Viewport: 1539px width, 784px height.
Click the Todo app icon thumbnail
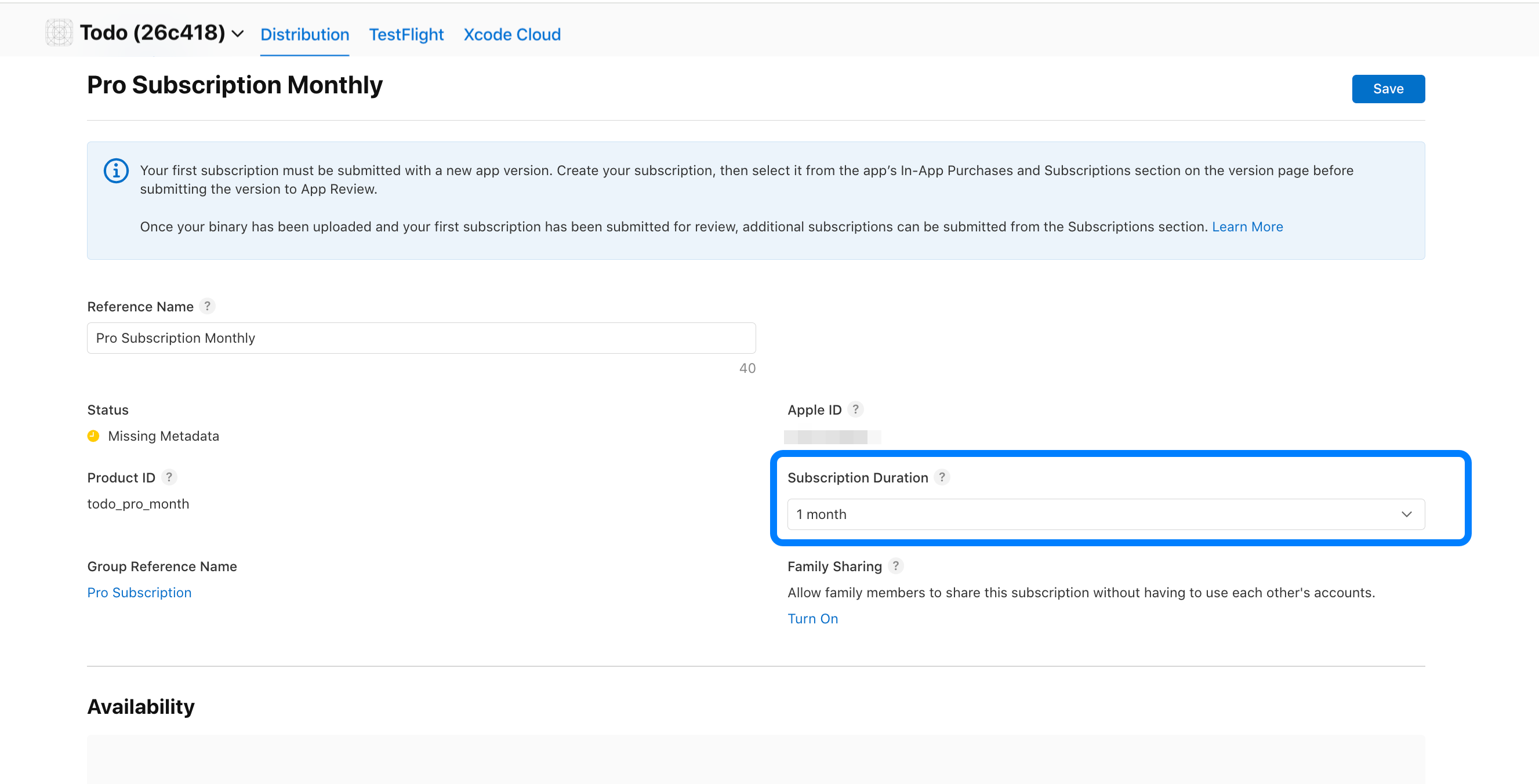[x=59, y=33]
